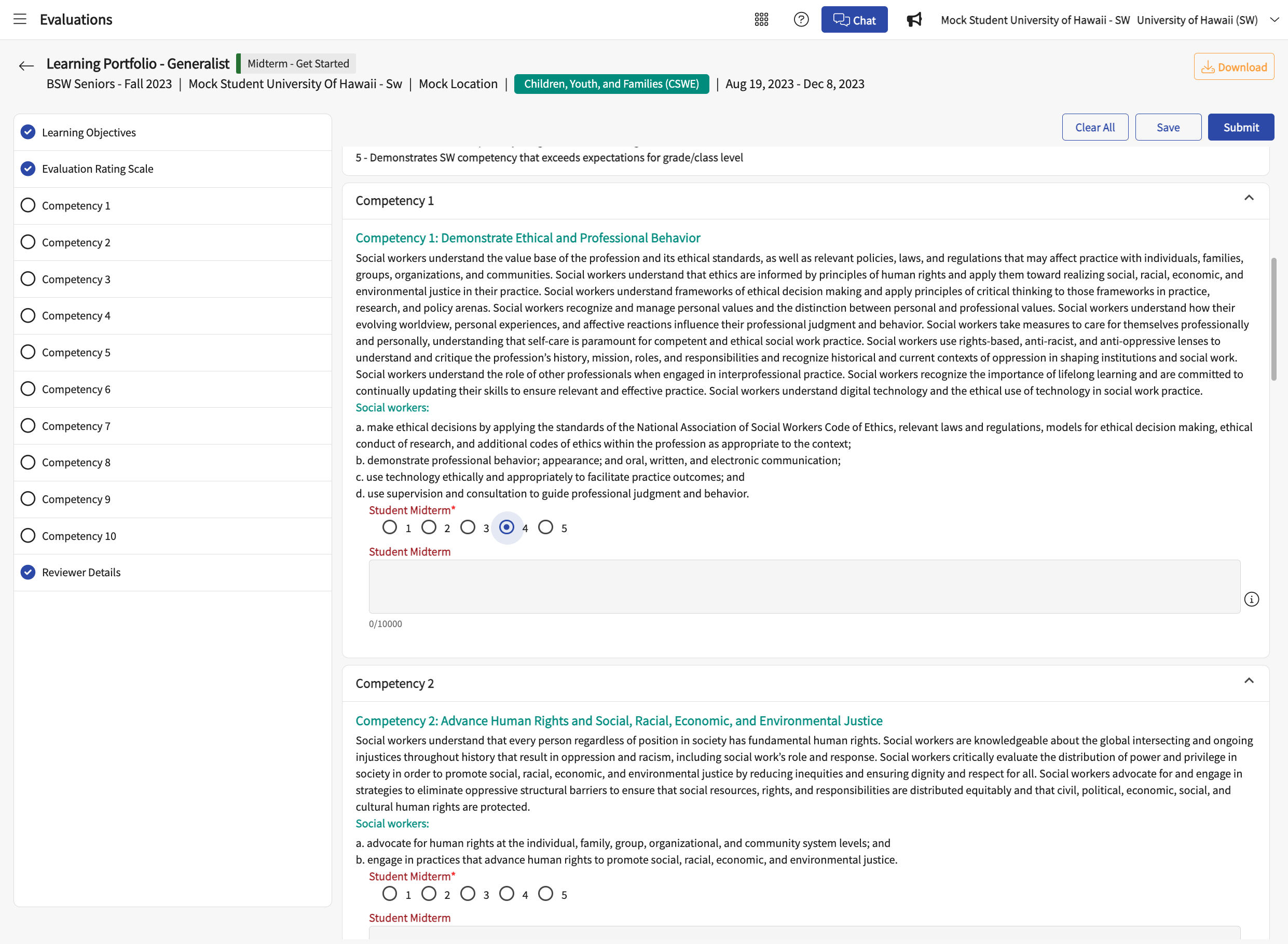The height and width of the screenshot is (944, 1288).
Task: Jump to Competency 10 in sidebar
Action: [x=173, y=535]
